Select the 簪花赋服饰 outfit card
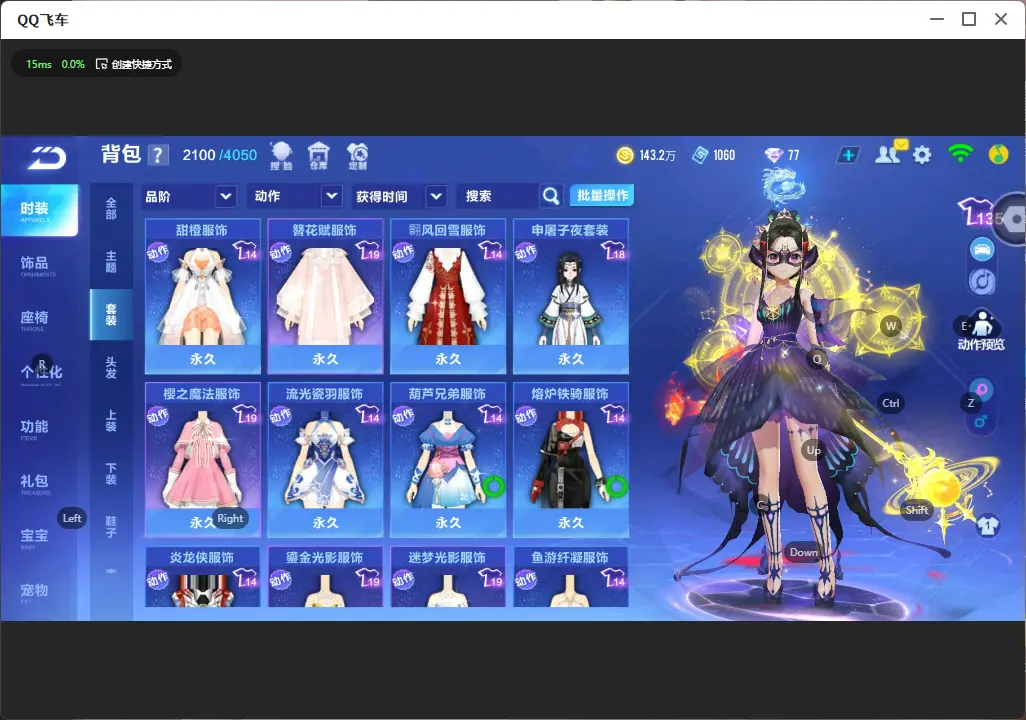Image resolution: width=1026 pixels, height=720 pixels. click(325, 296)
